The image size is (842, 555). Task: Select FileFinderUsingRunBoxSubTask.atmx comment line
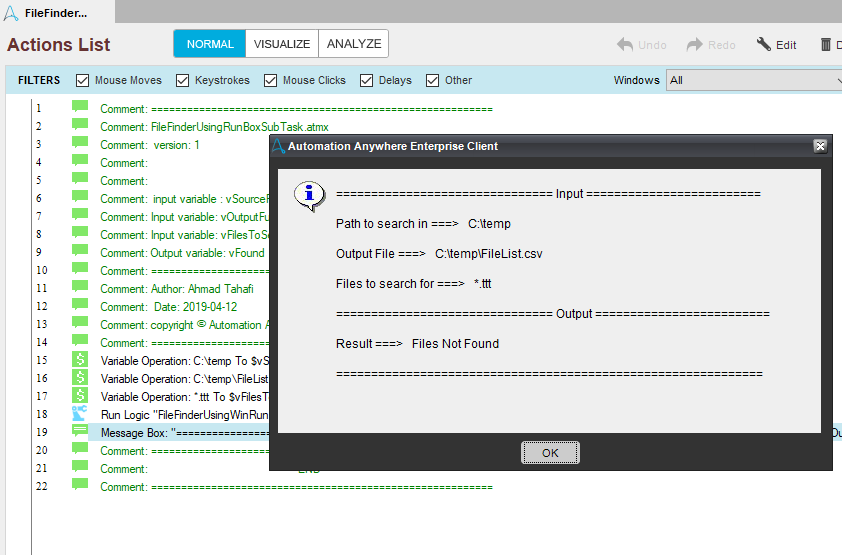tap(214, 127)
